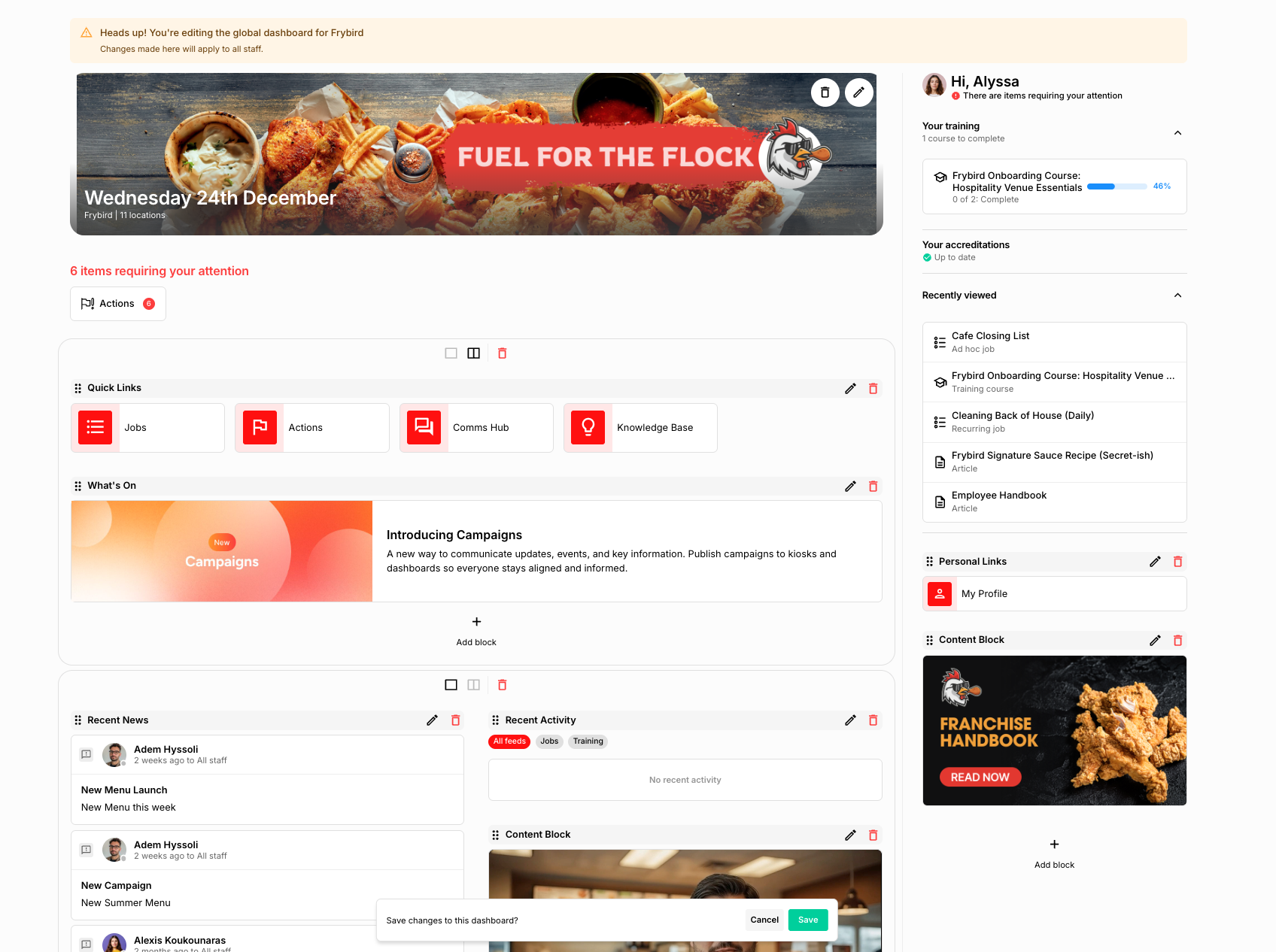1276x952 pixels.
Task: Click the 6 items requiring your attention heading
Action: click(x=159, y=271)
